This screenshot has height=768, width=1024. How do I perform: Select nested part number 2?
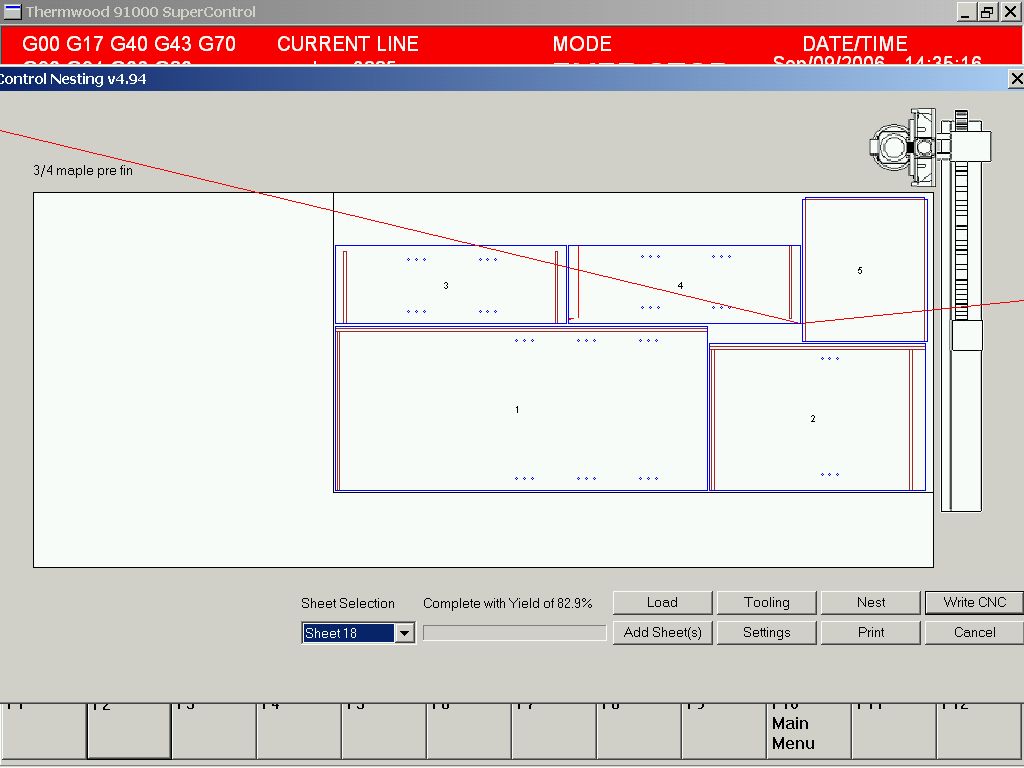813,419
